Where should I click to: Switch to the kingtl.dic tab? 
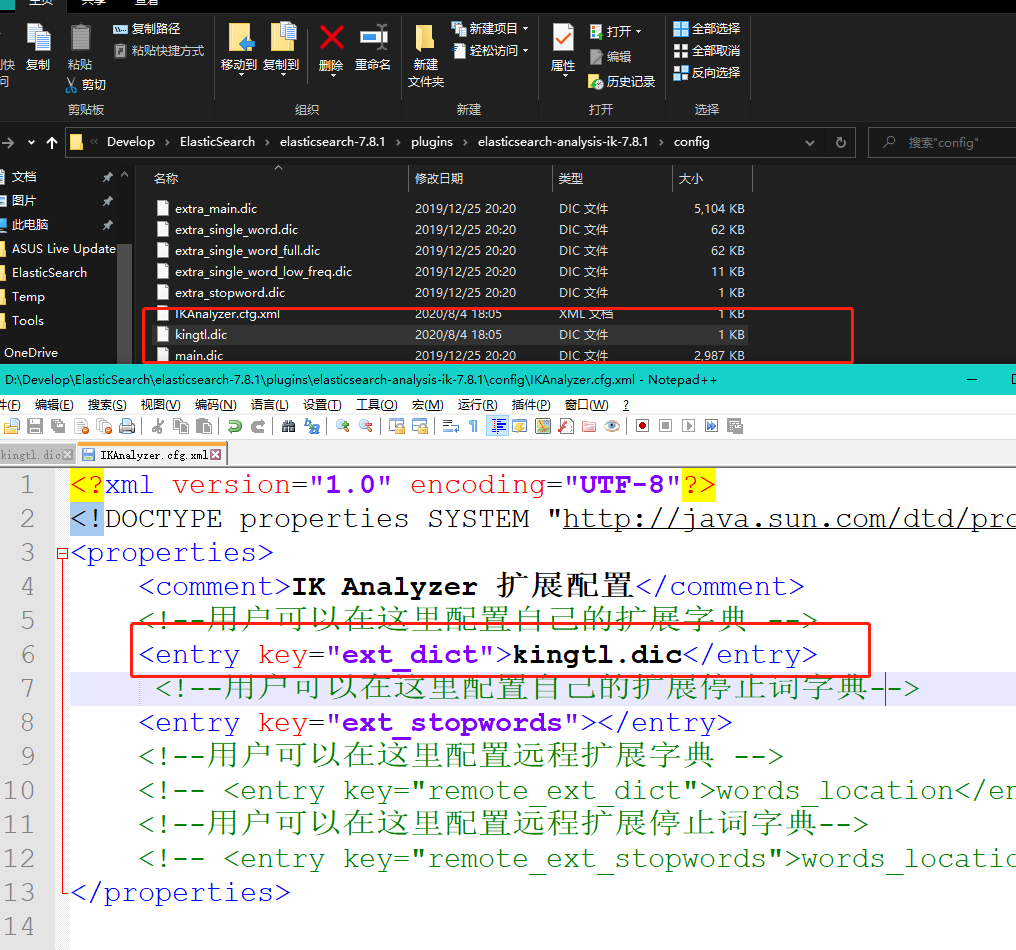tap(32, 454)
